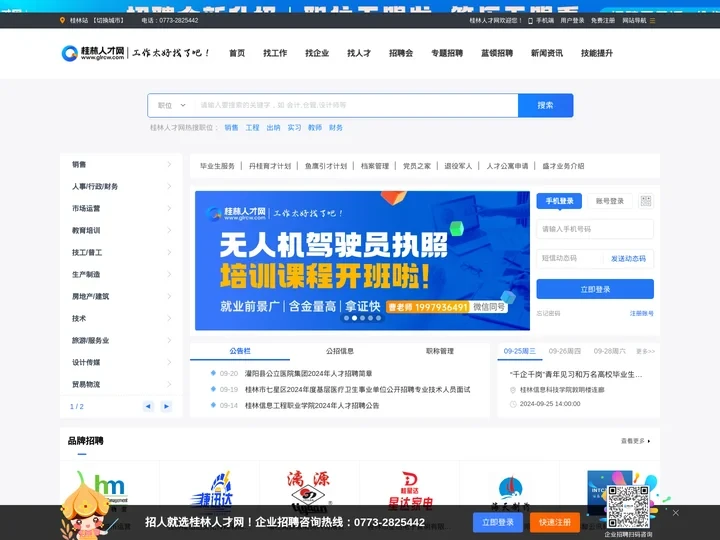Click the 漓源 brand logo

[309, 489]
